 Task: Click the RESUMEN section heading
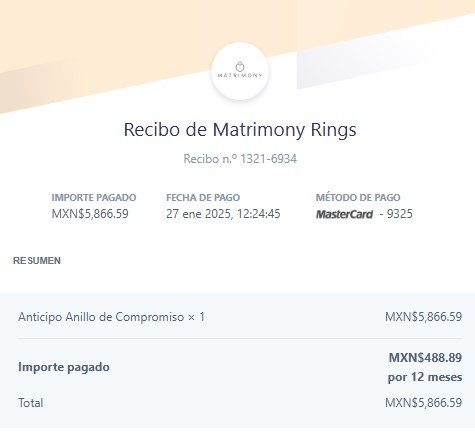click(x=37, y=261)
